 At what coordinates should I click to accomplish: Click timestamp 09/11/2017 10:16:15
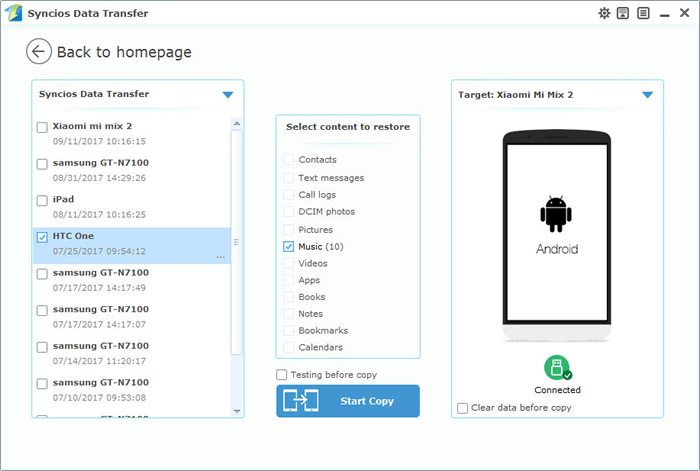[99, 141]
